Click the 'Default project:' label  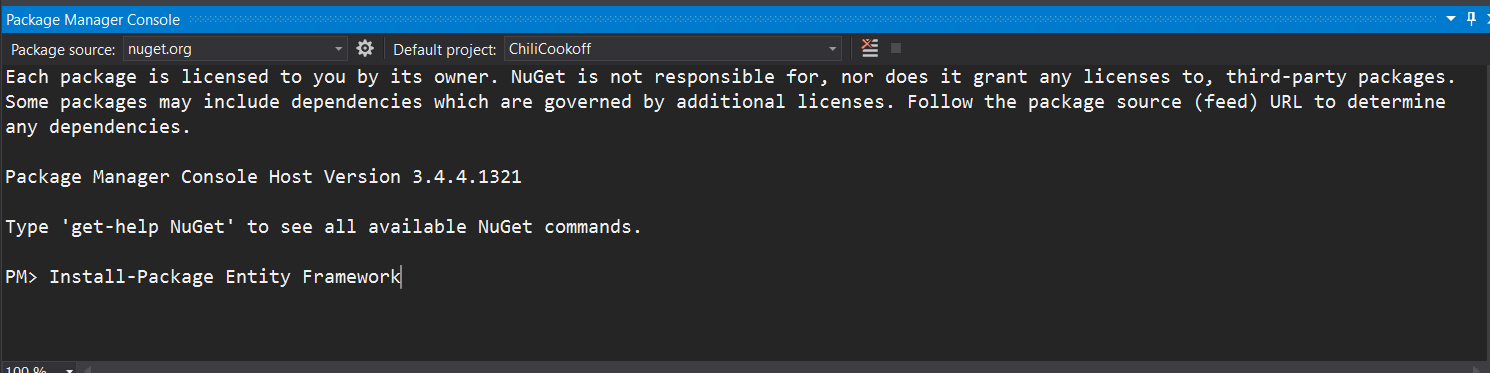pos(444,49)
